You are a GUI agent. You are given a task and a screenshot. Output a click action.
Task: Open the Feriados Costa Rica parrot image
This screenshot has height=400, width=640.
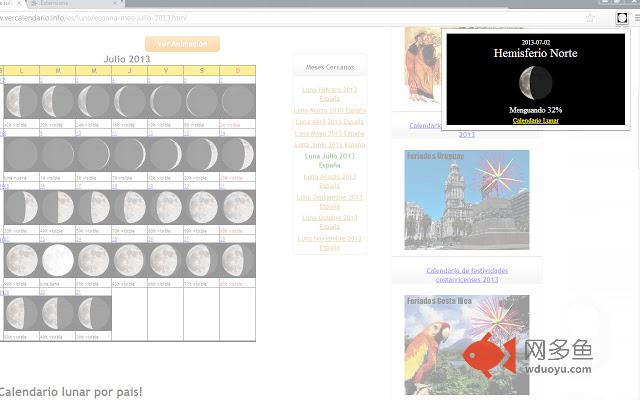pos(467,345)
